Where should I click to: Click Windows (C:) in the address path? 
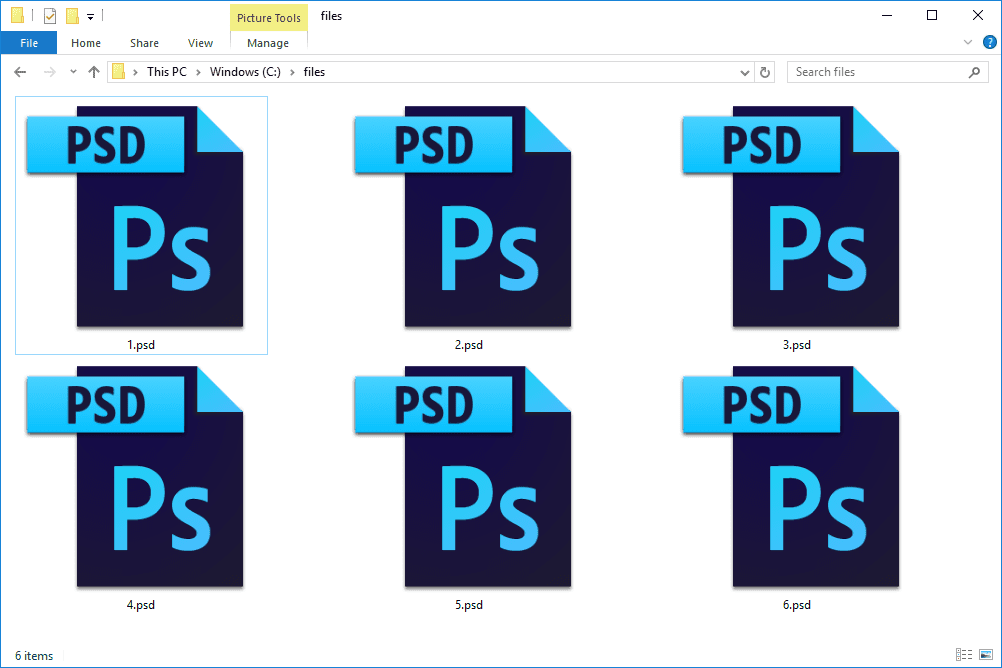click(245, 72)
